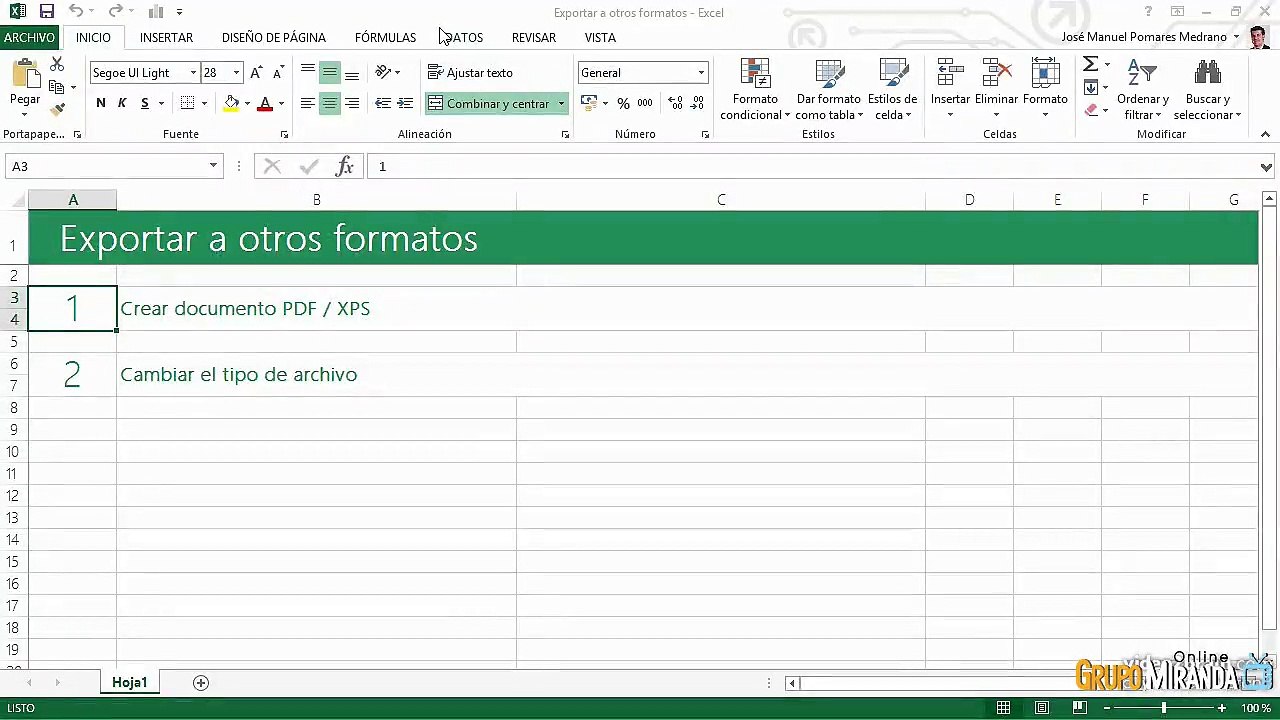Switch to the REVISAR tab
This screenshot has height=720, width=1280.
(534, 37)
